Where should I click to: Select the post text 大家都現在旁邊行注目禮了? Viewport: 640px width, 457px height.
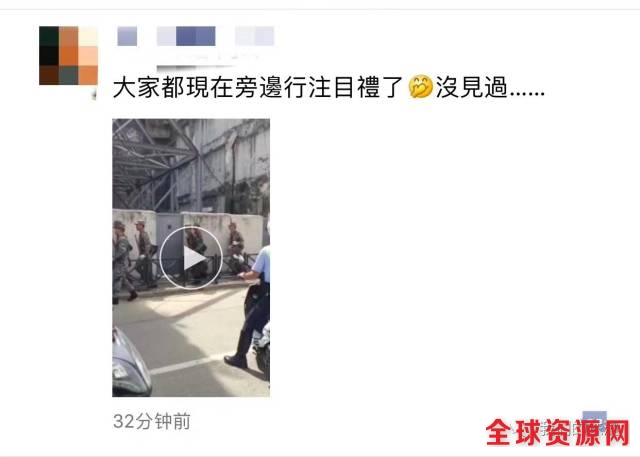(257, 87)
